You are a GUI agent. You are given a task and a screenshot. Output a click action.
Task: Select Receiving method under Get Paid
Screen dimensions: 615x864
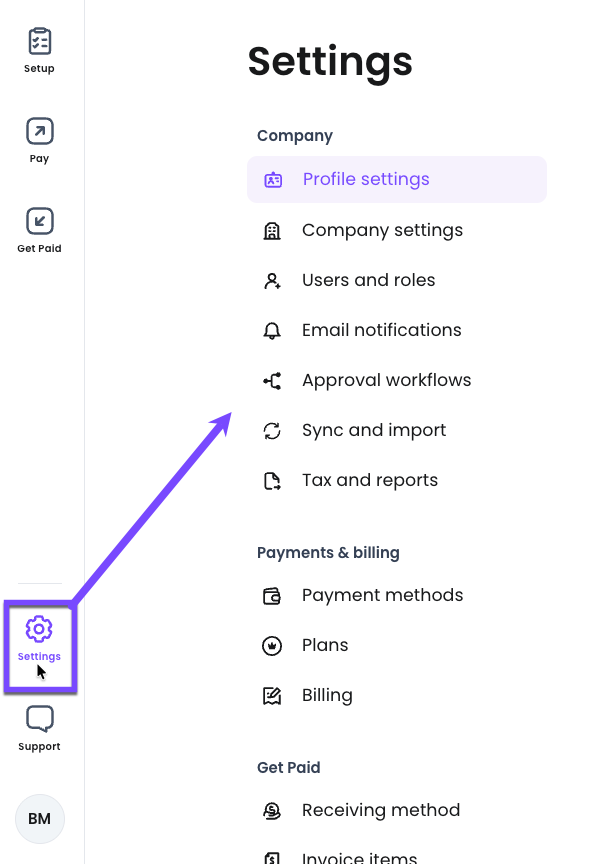[381, 811]
